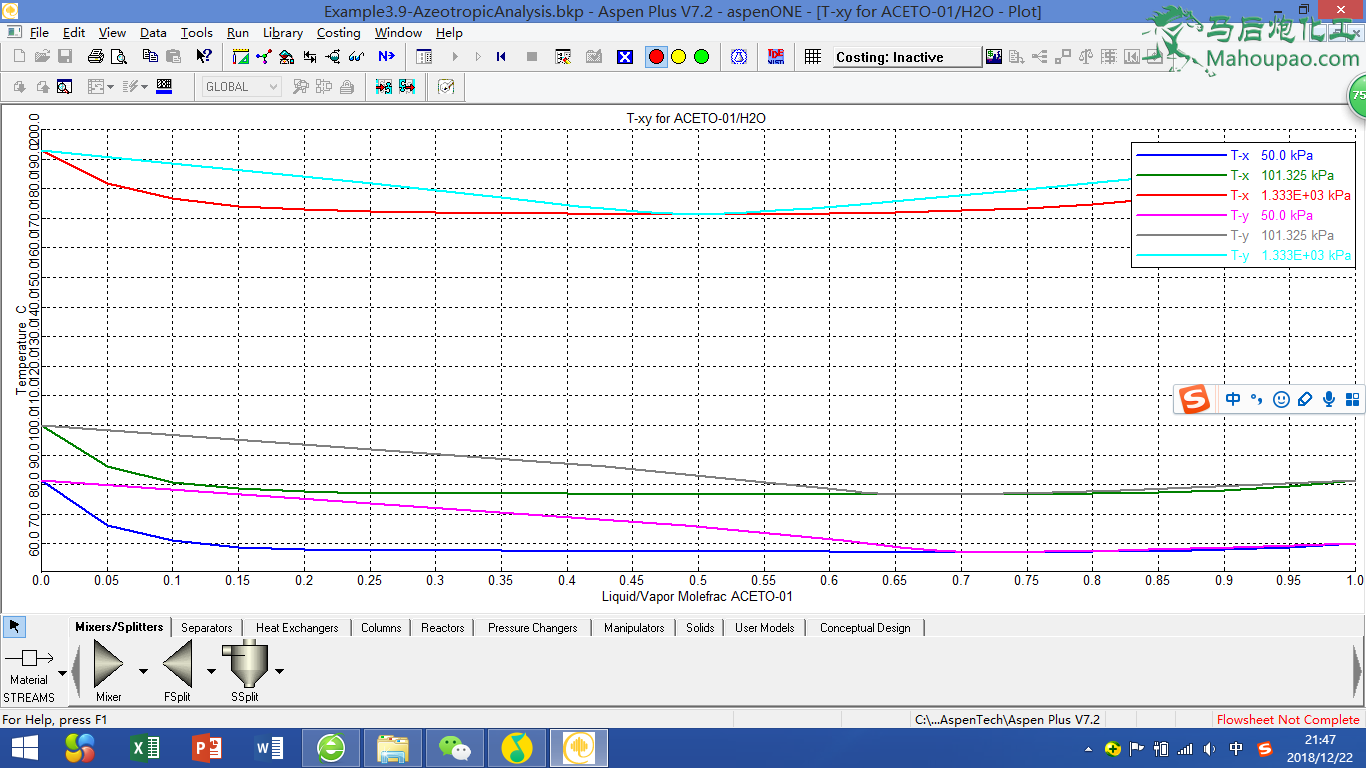Click the second red-arrow stream icon

coord(407,87)
